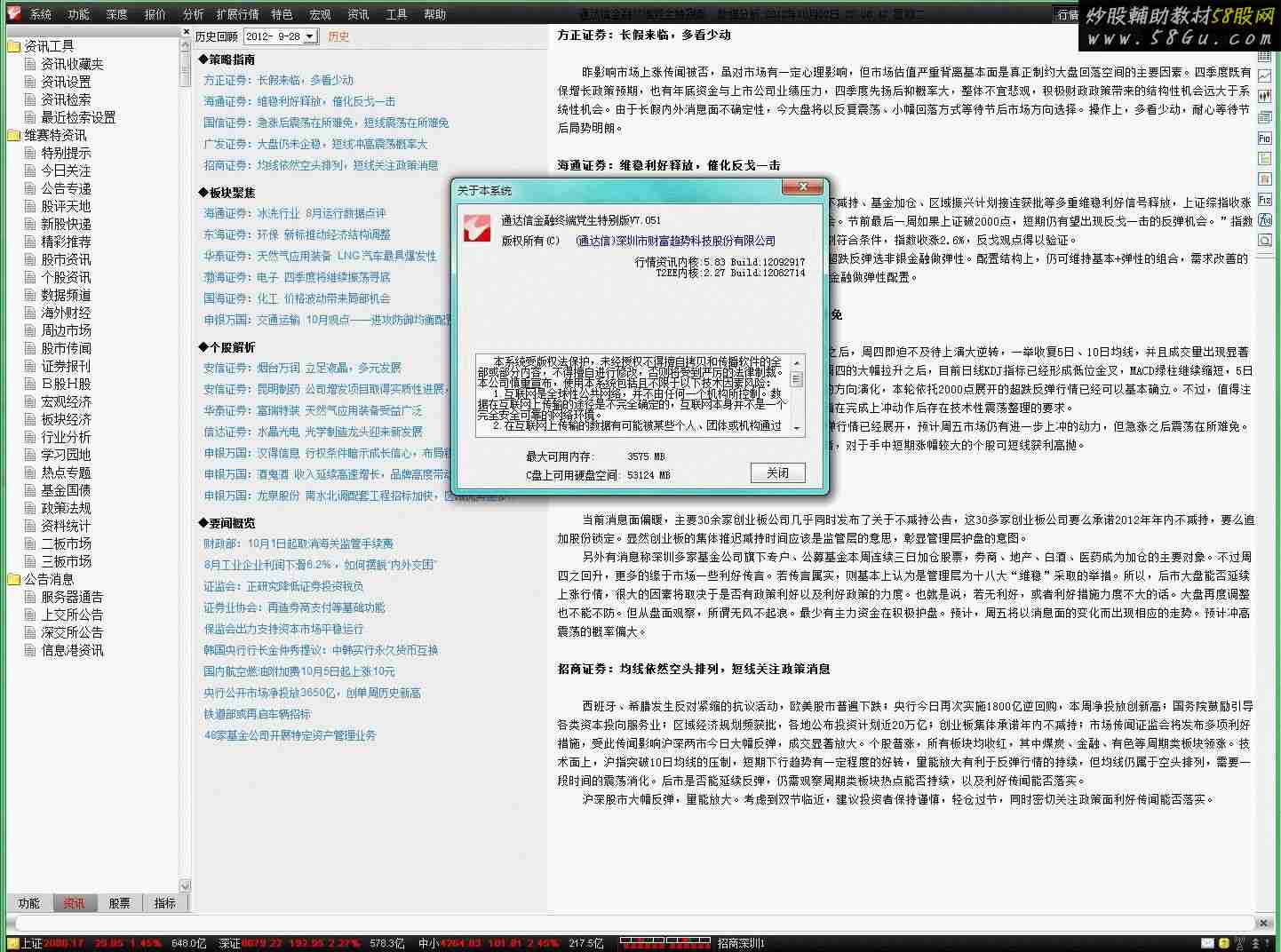The height and width of the screenshot is (952, 1281).
Task: Open the history date dropdown 2012-9-28
Action: click(x=309, y=36)
